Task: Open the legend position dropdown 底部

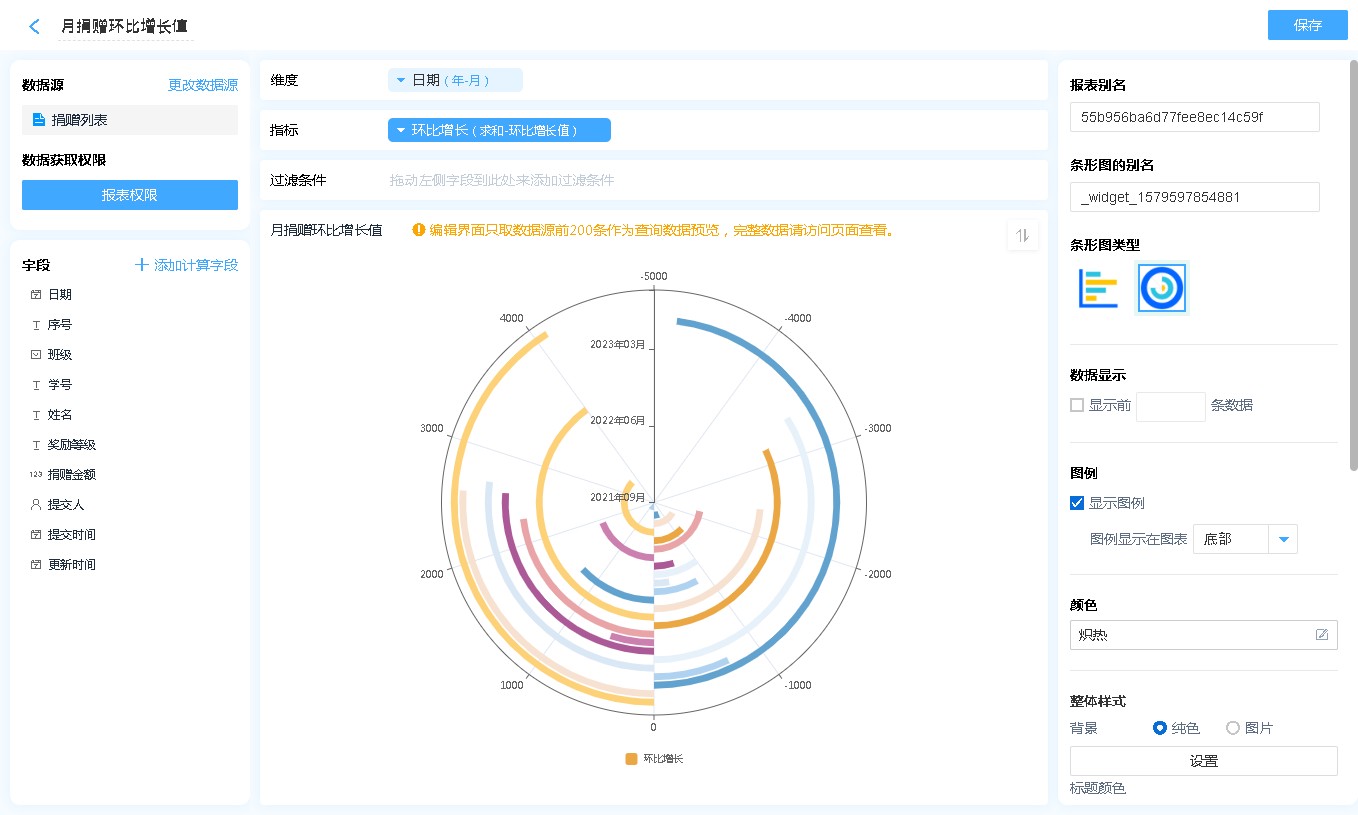Action: 1283,540
